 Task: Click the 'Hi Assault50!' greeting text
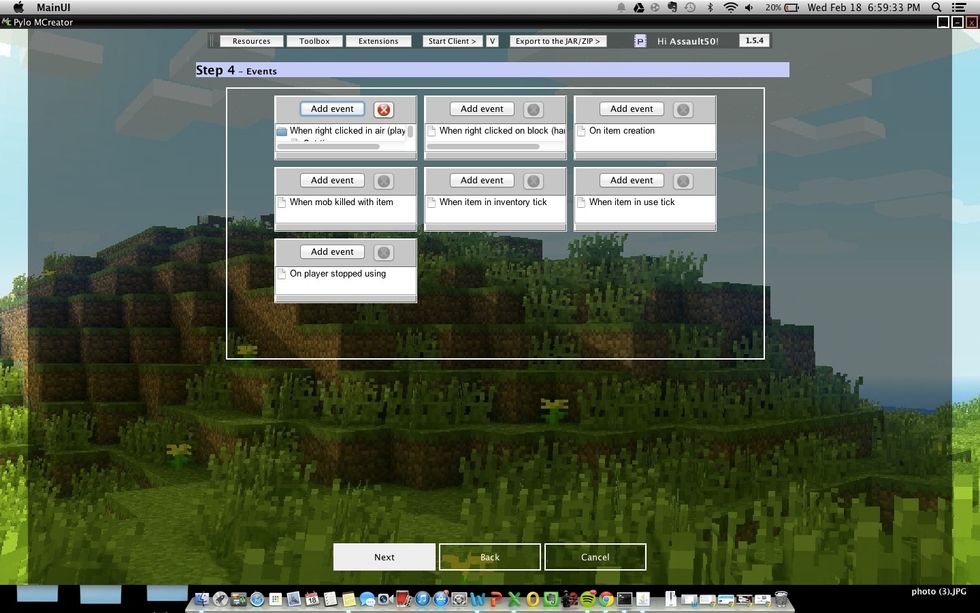pos(688,41)
